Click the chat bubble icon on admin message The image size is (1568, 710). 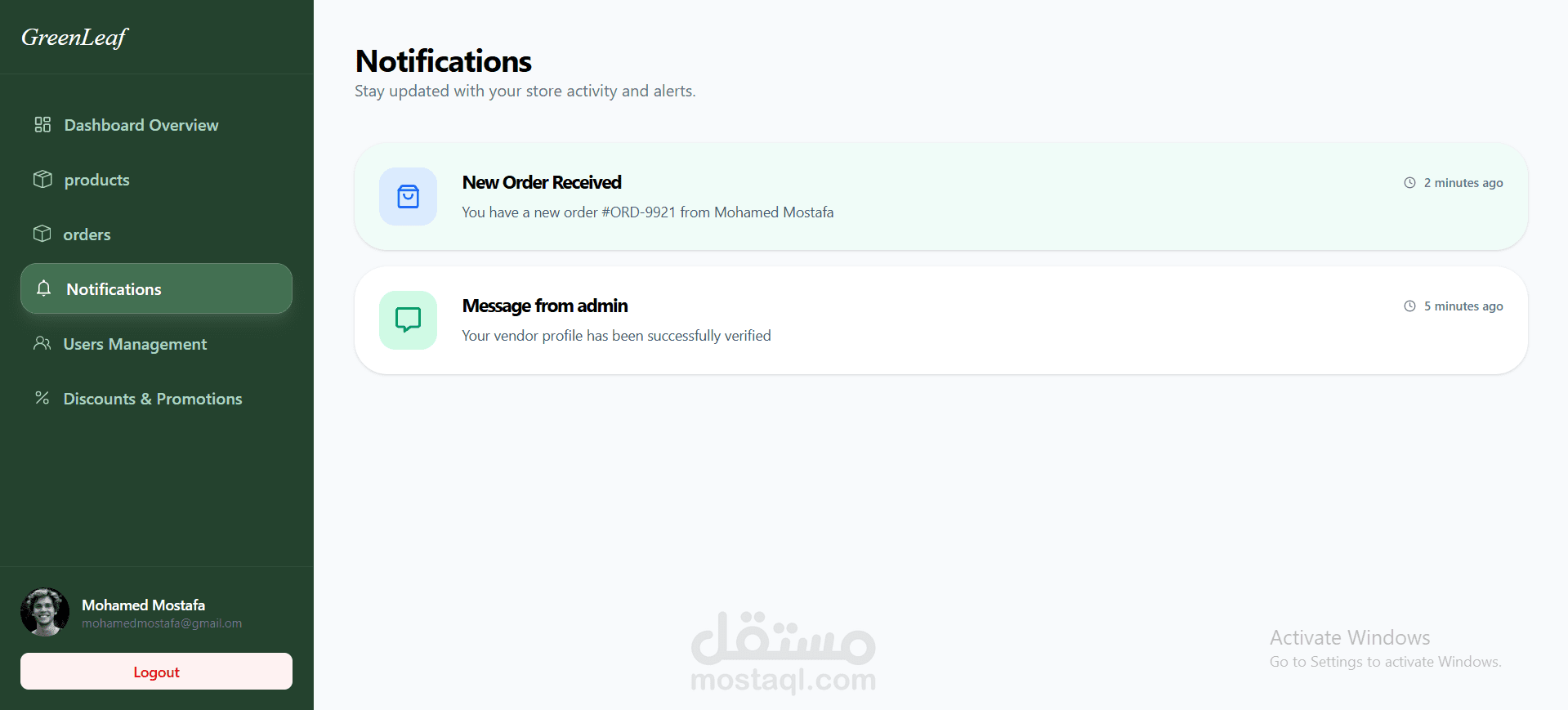point(408,319)
